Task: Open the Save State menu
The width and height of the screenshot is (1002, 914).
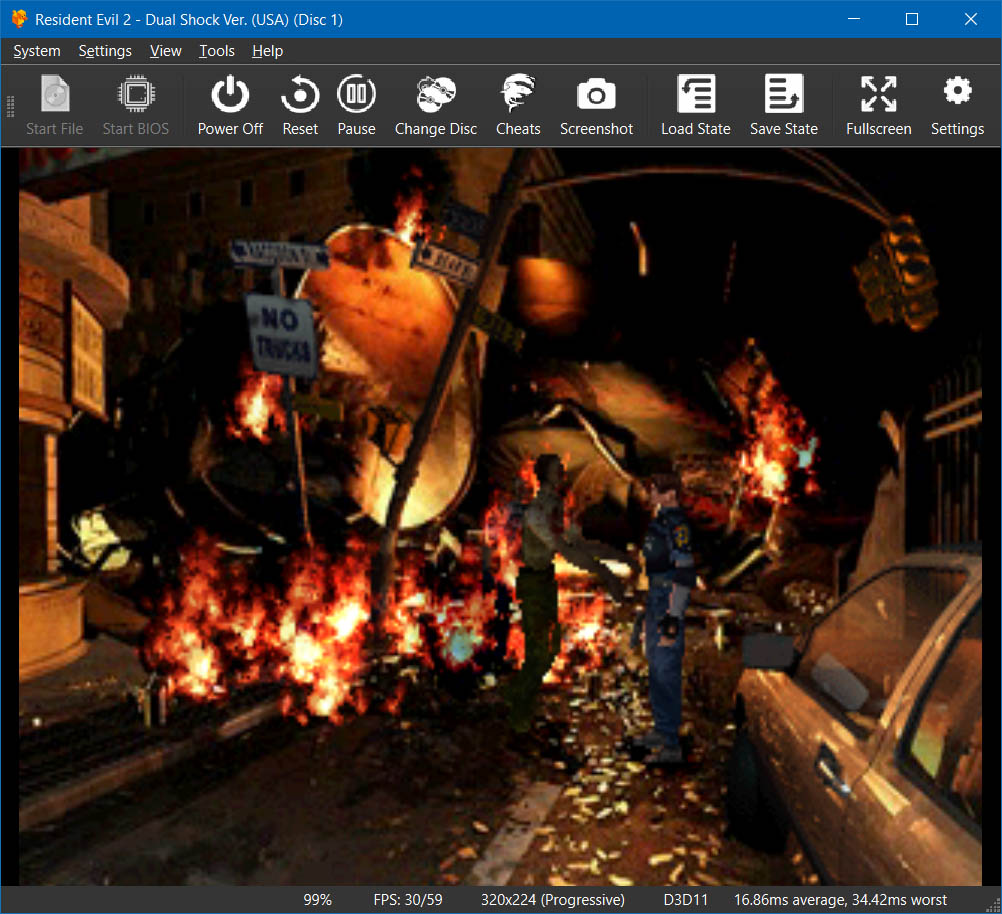Action: [783, 105]
